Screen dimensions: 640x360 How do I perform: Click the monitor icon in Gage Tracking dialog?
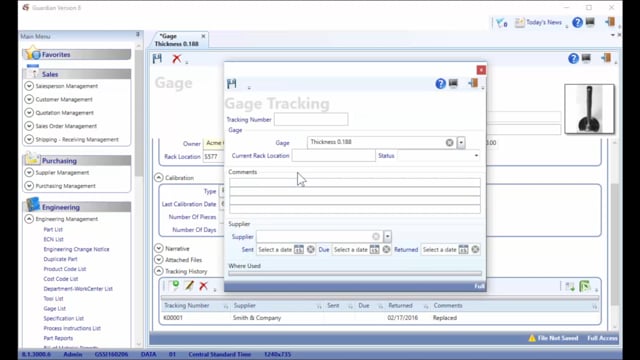(453, 83)
